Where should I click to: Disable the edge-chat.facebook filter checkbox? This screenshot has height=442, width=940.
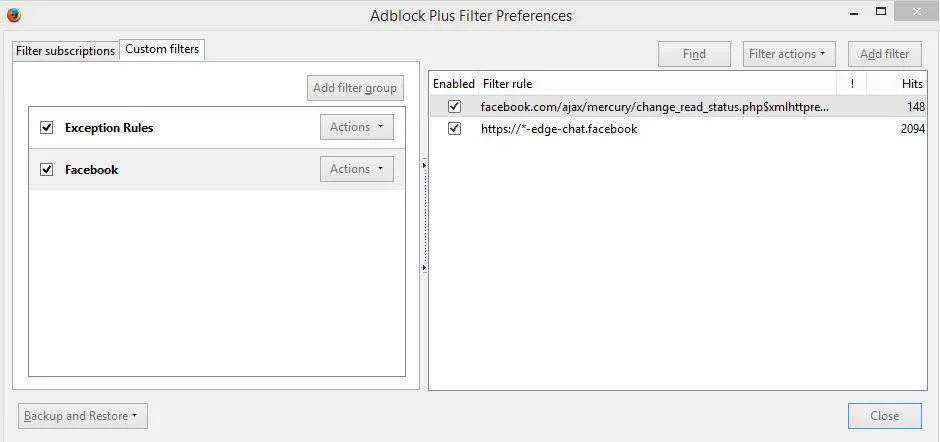point(454,128)
